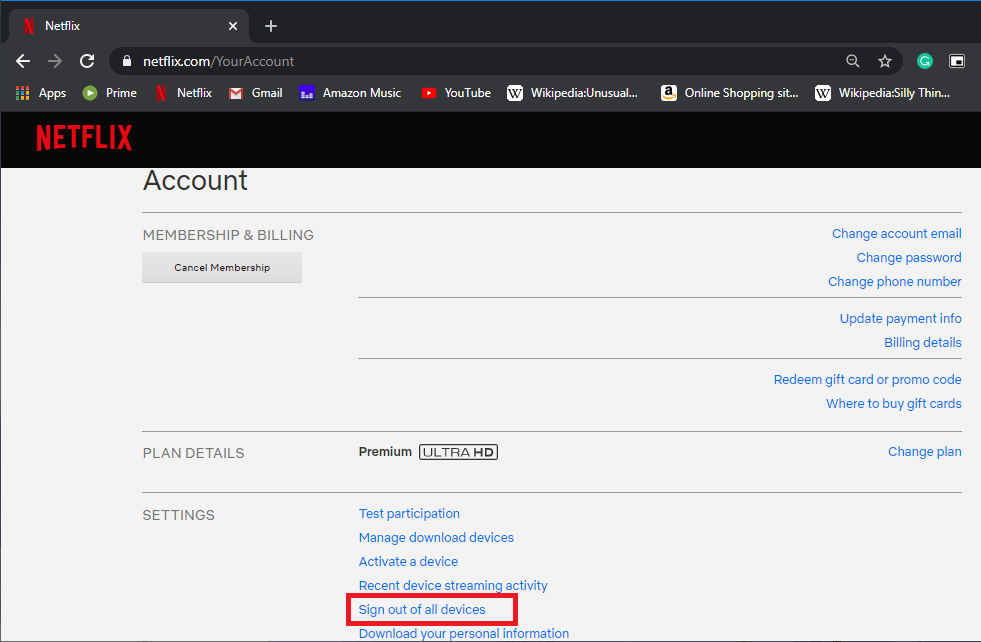Click the padlock site info icon
This screenshot has height=642, width=981.
tap(127, 61)
